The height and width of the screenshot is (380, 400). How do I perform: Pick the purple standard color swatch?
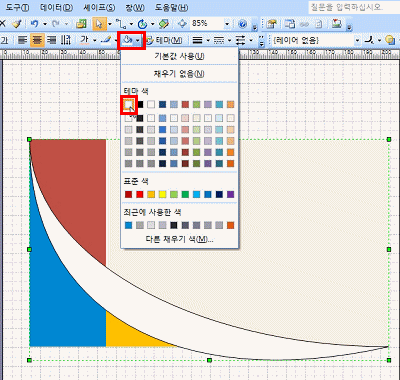click(231, 194)
